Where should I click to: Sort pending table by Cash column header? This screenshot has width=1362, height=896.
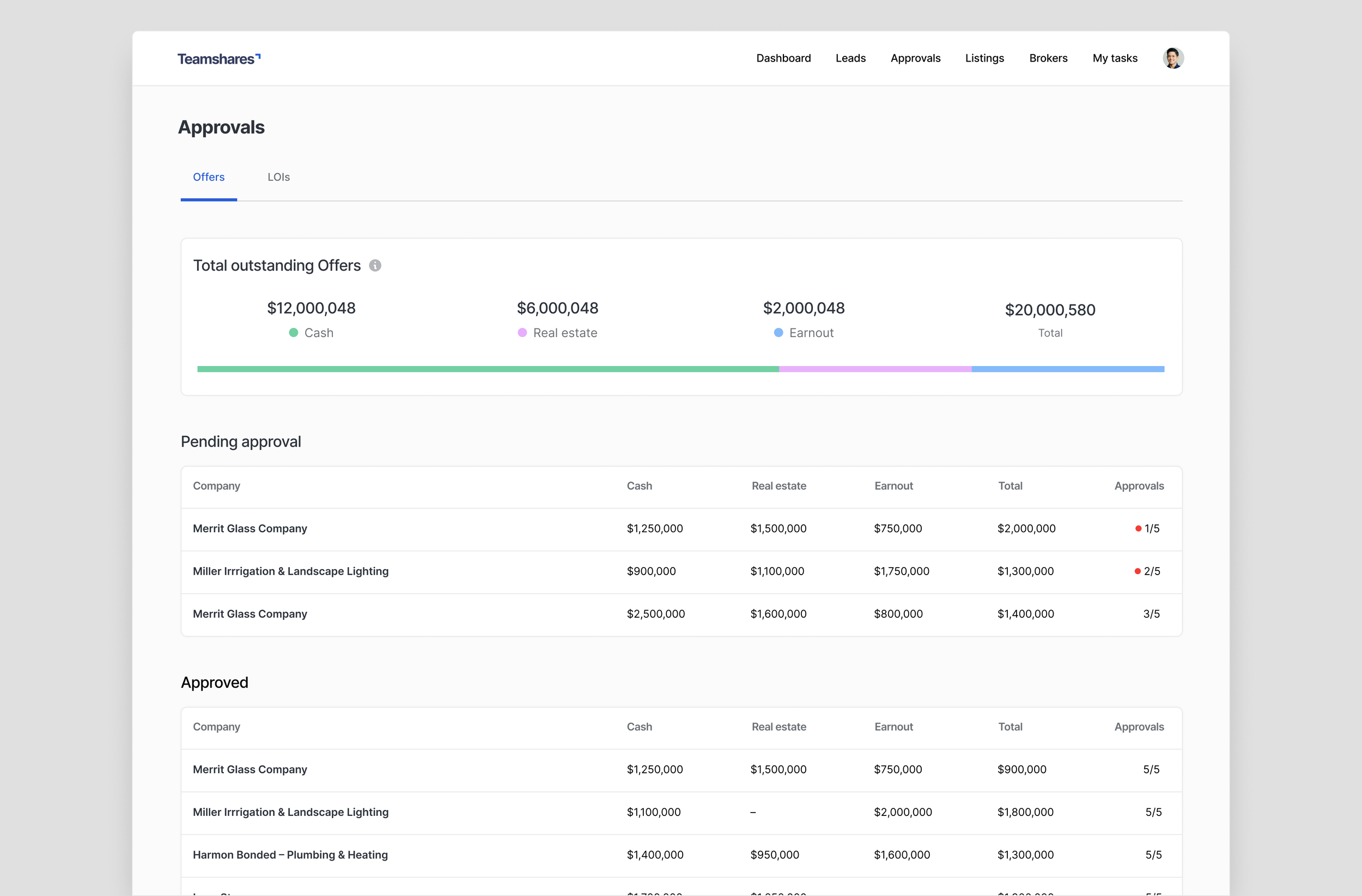coord(639,486)
